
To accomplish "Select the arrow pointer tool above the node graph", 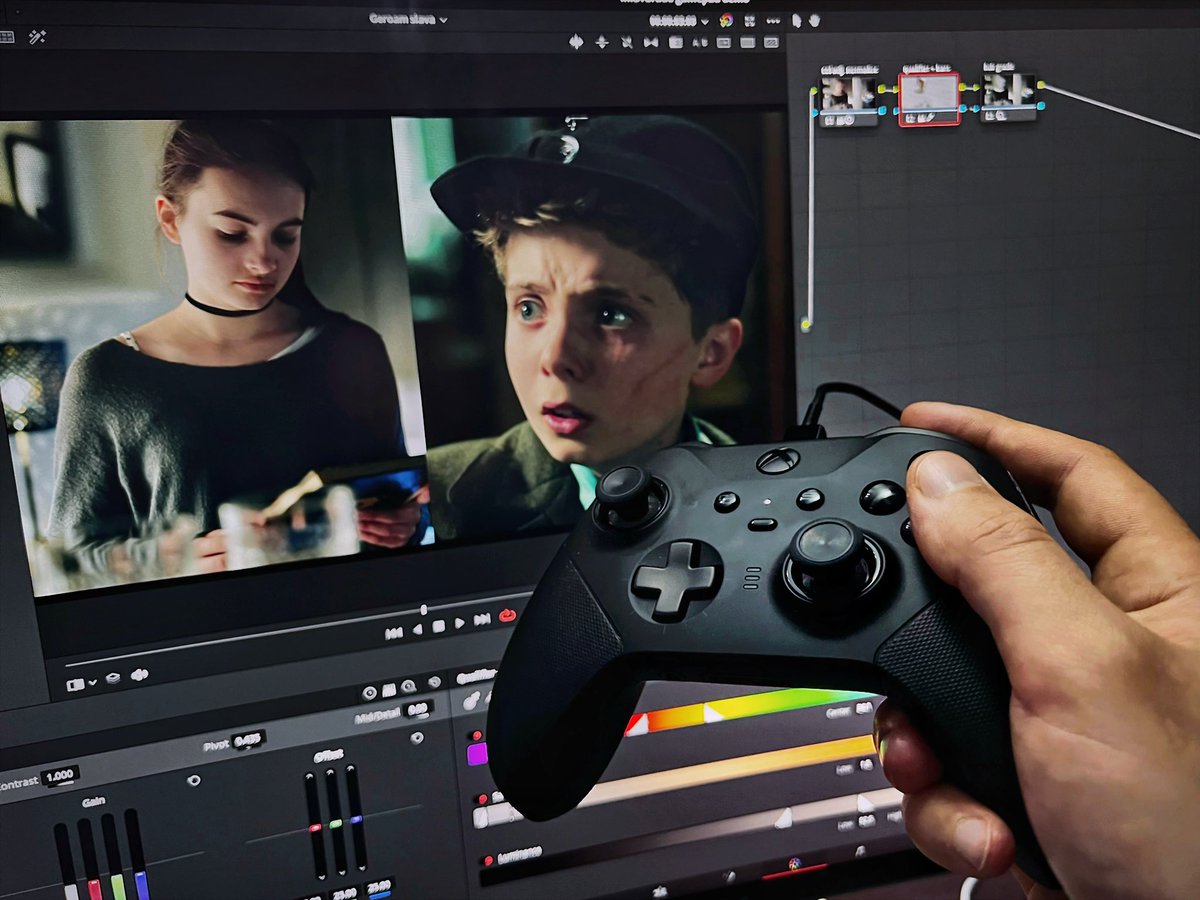I will point(796,20).
